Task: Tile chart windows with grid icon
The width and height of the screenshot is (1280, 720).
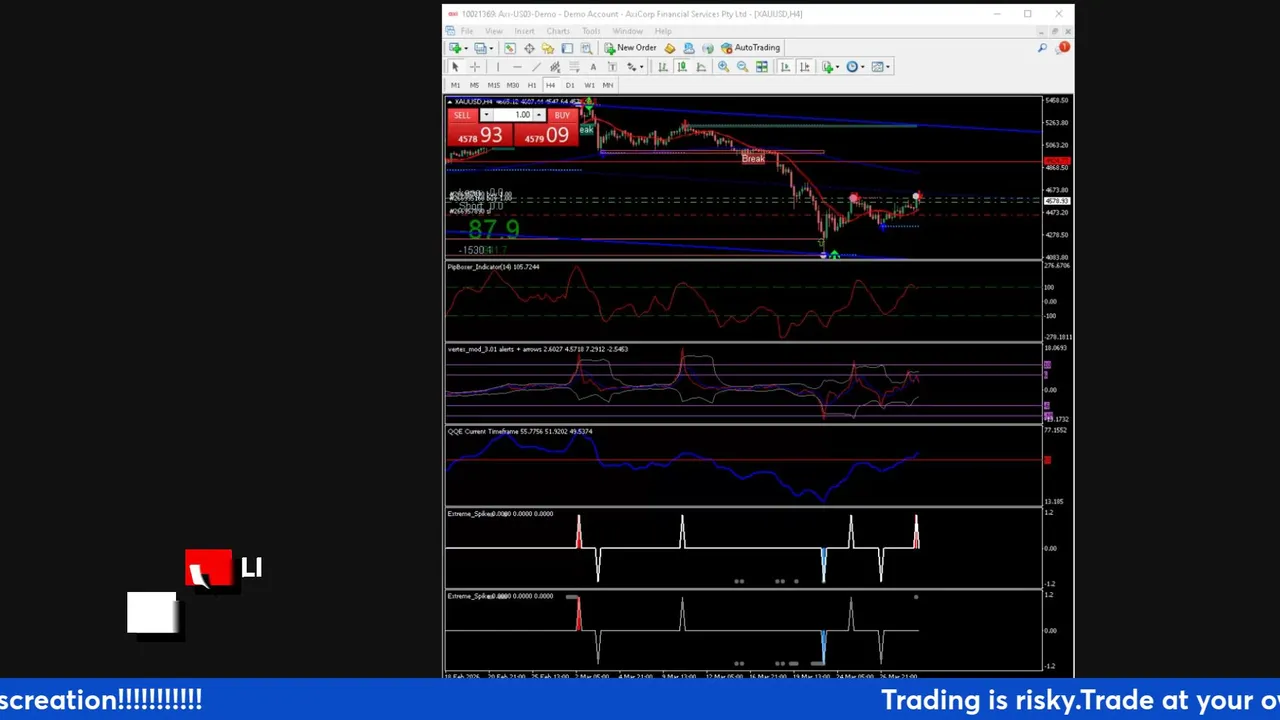Action: click(x=762, y=67)
